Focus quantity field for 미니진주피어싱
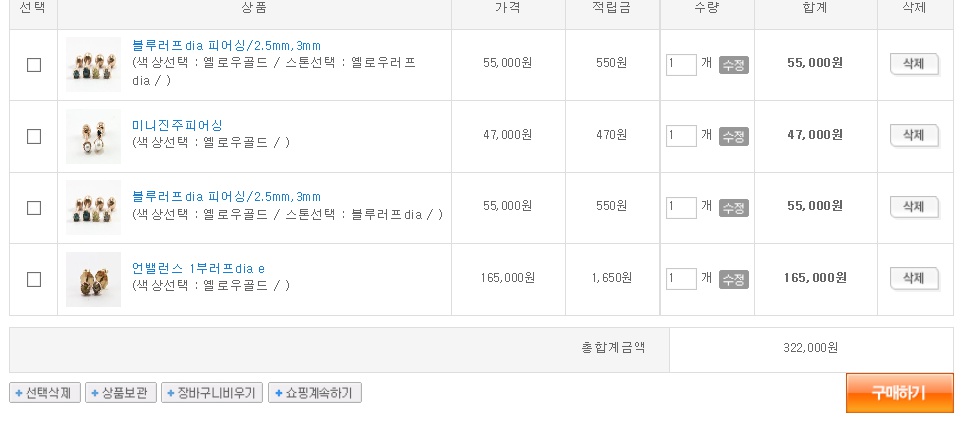980x436 pixels. pos(681,136)
